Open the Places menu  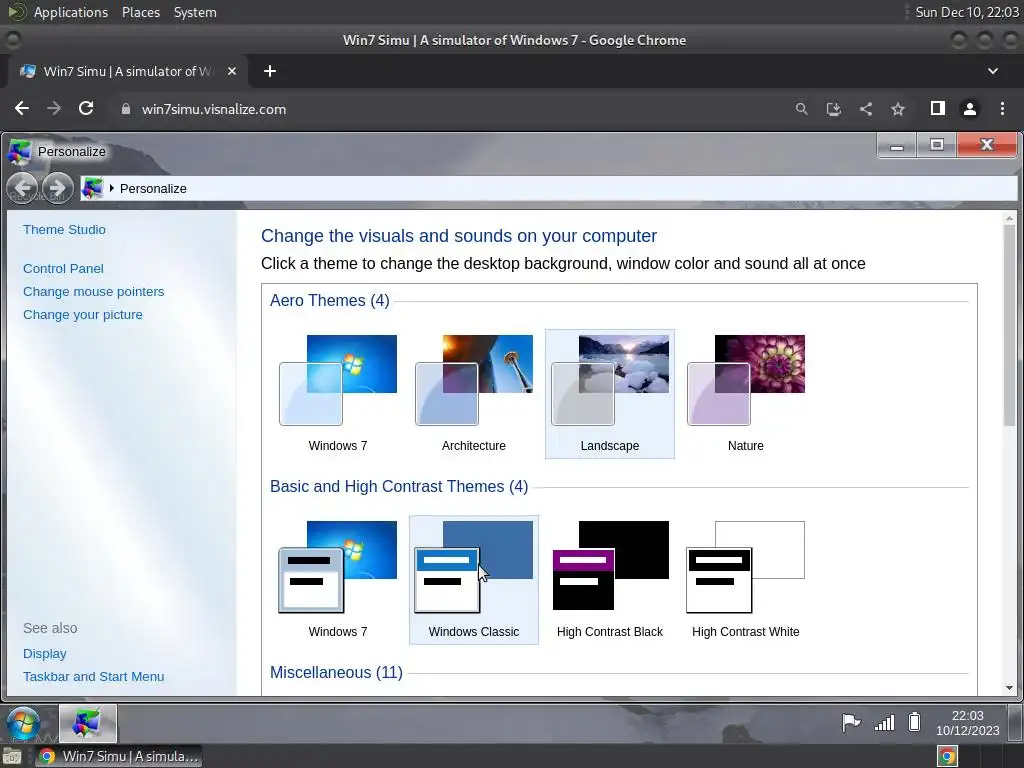point(141,12)
